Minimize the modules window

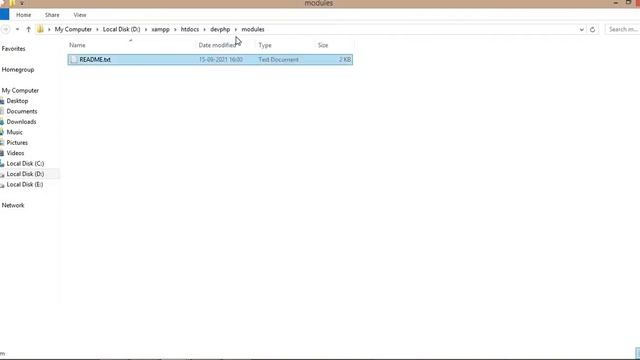pos(615,3)
